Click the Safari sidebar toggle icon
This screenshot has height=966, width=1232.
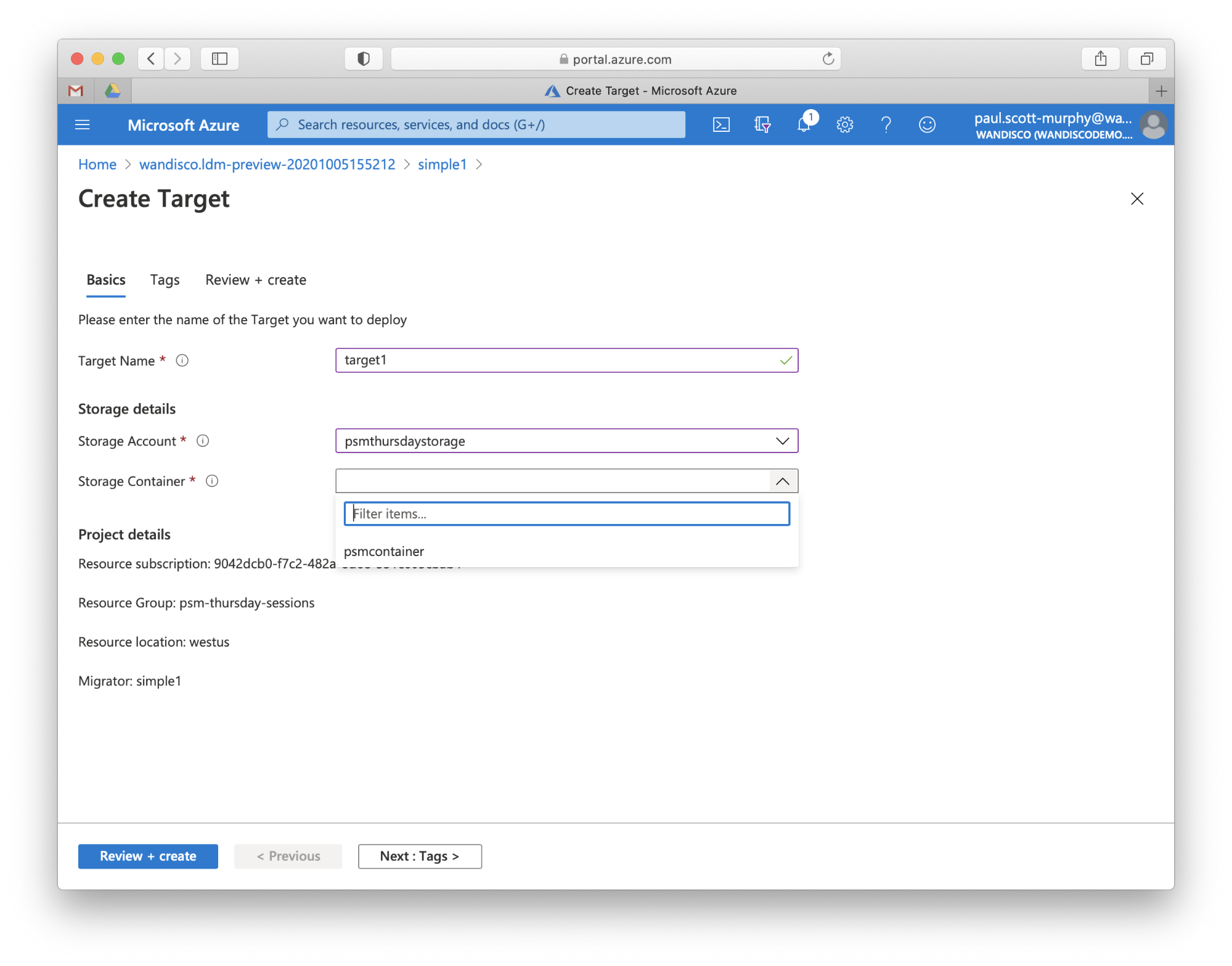tap(219, 59)
